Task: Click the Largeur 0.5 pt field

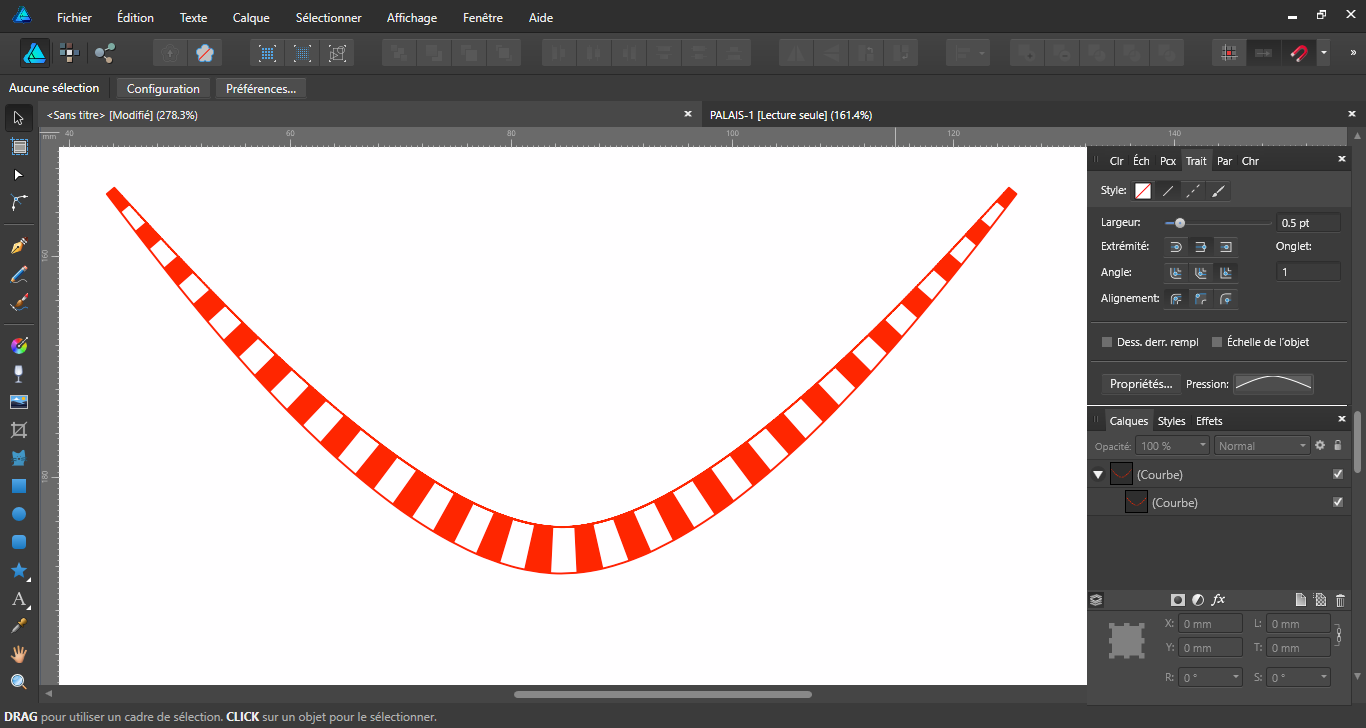Action: pos(1308,223)
